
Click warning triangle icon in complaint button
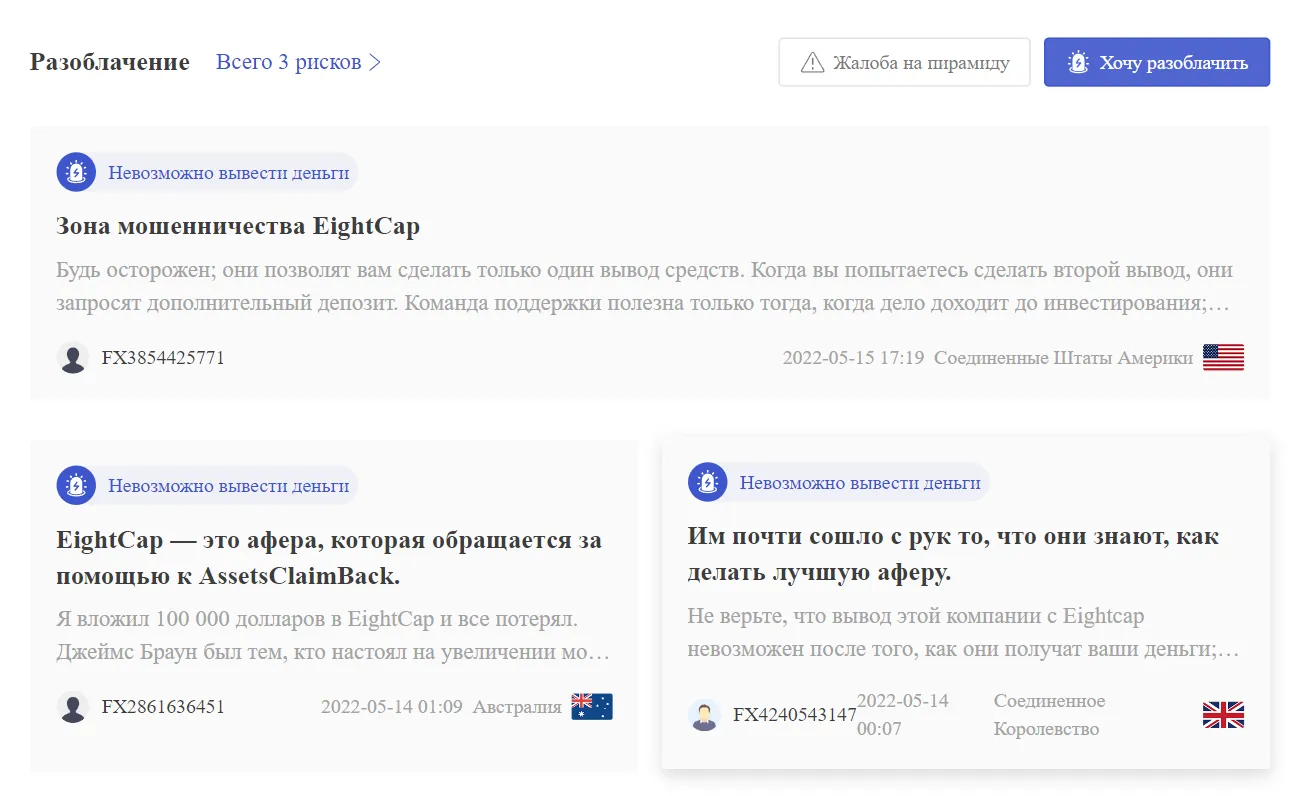[x=813, y=63]
